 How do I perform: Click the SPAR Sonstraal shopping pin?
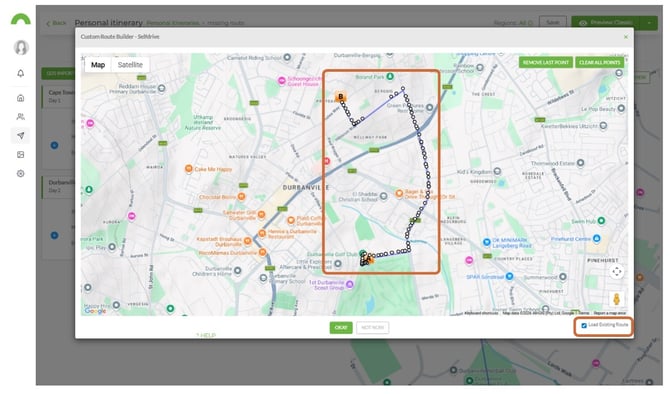tap(509, 276)
